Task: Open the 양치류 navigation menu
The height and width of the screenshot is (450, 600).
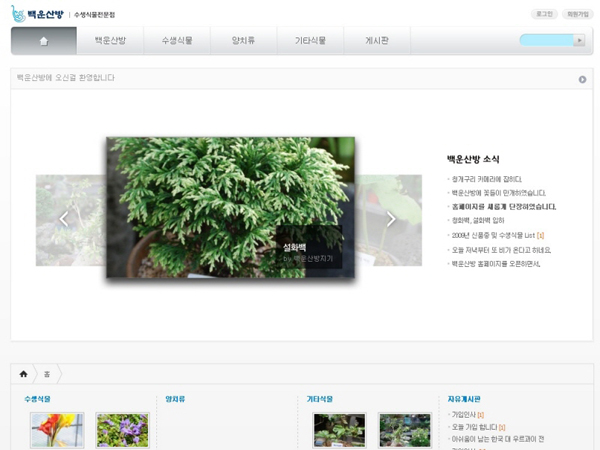Action: click(243, 41)
